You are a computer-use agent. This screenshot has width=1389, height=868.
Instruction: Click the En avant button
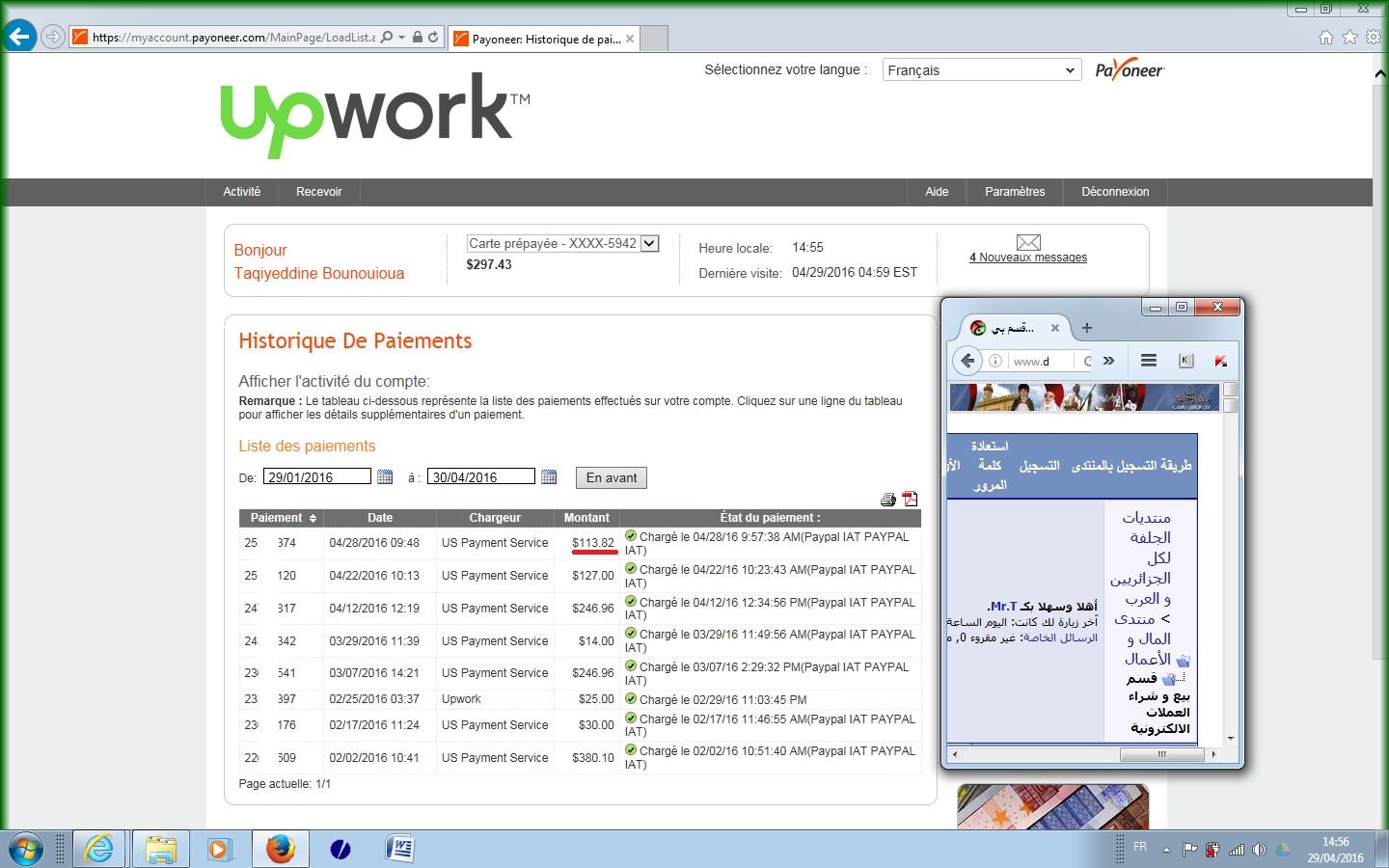pos(612,477)
